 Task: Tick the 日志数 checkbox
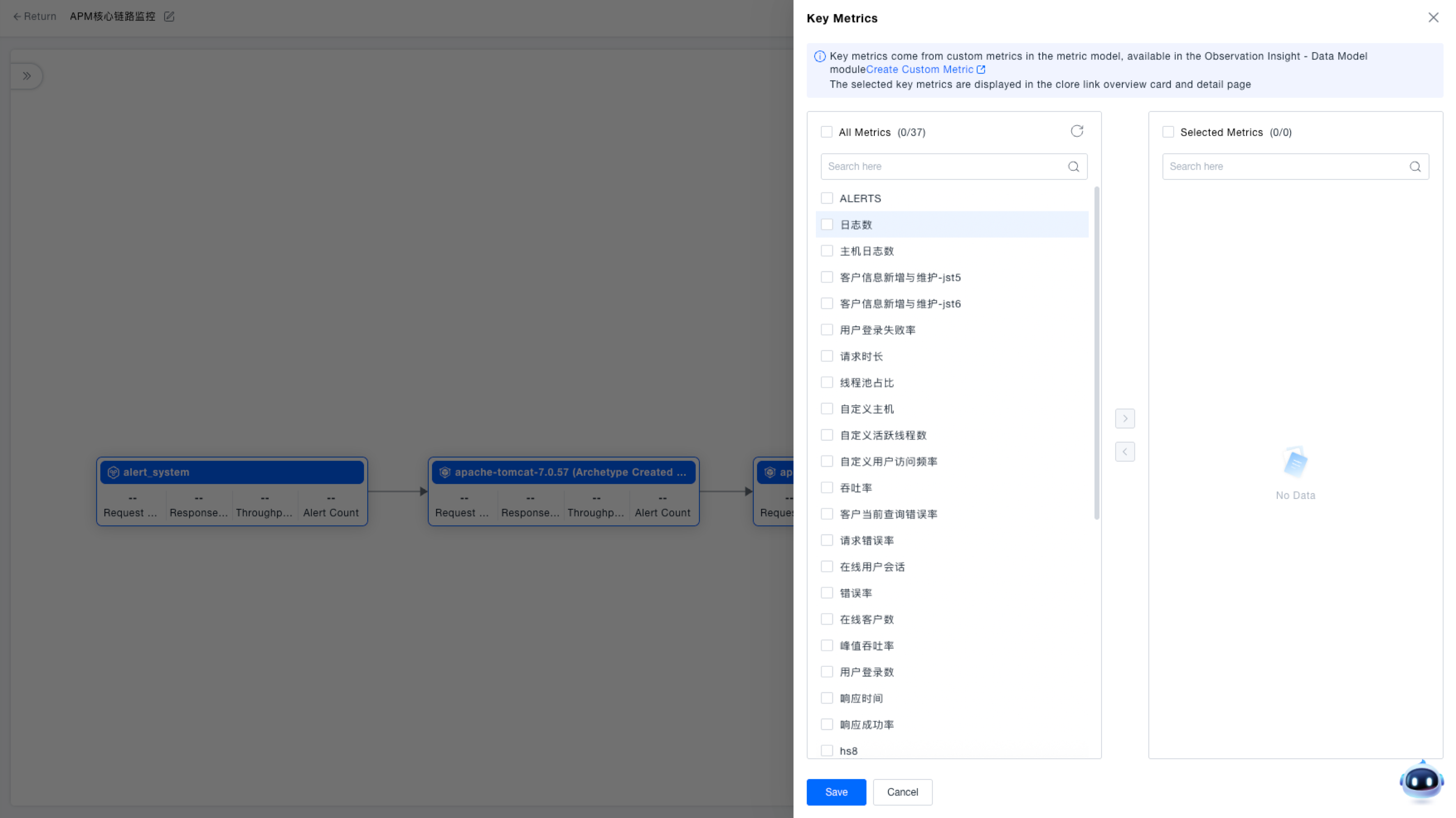(x=827, y=225)
